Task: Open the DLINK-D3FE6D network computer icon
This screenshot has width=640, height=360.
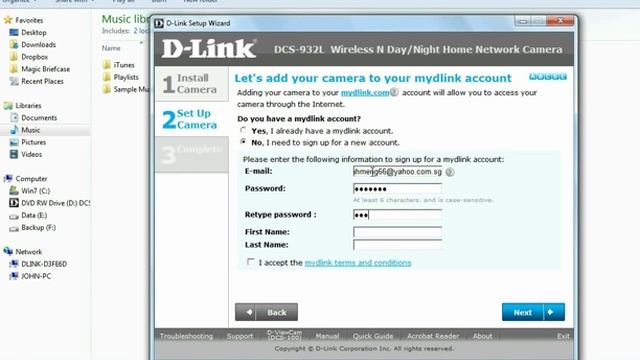Action: point(14,264)
